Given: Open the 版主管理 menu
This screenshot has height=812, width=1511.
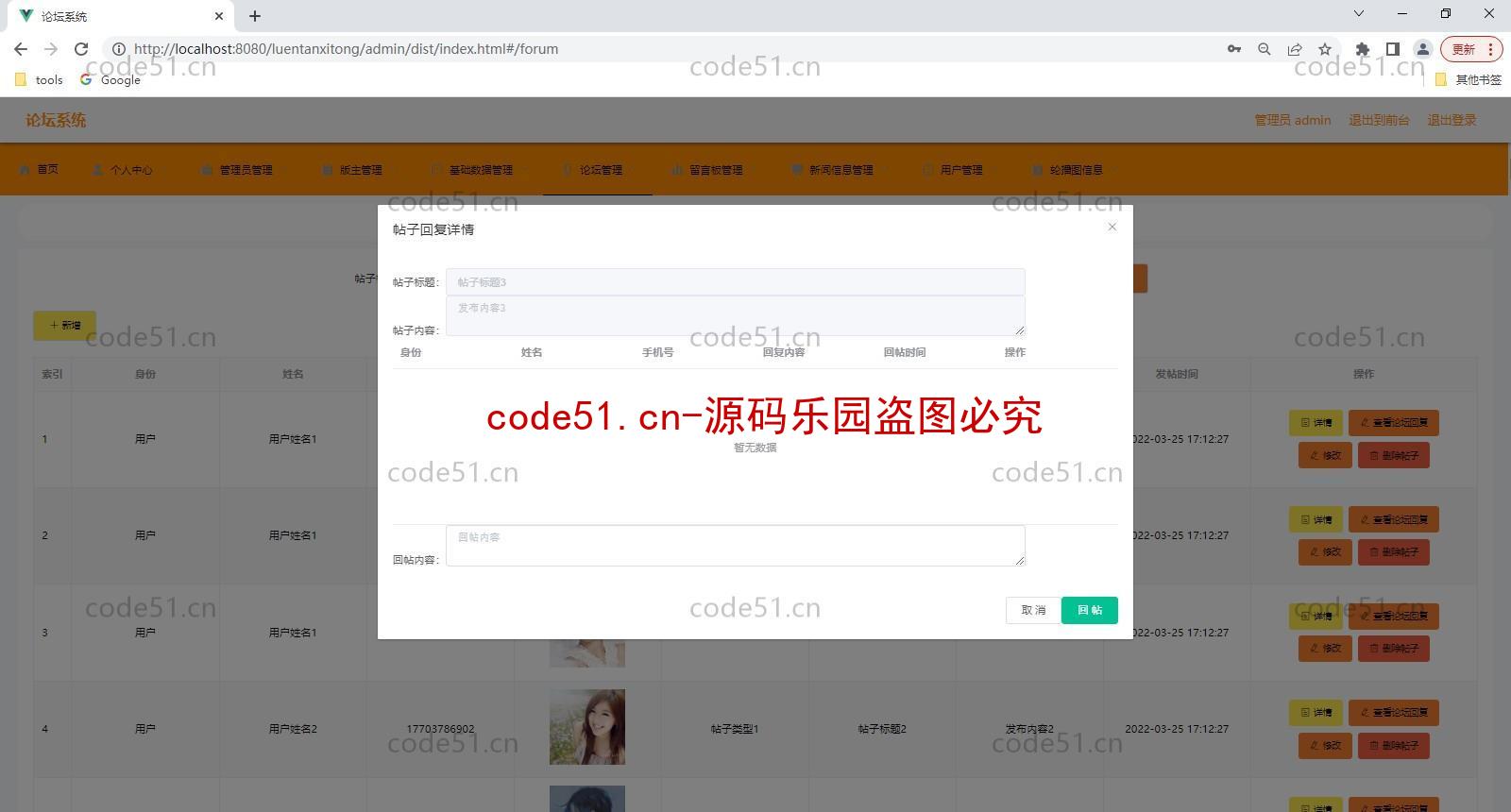Looking at the screenshot, I should [353, 170].
